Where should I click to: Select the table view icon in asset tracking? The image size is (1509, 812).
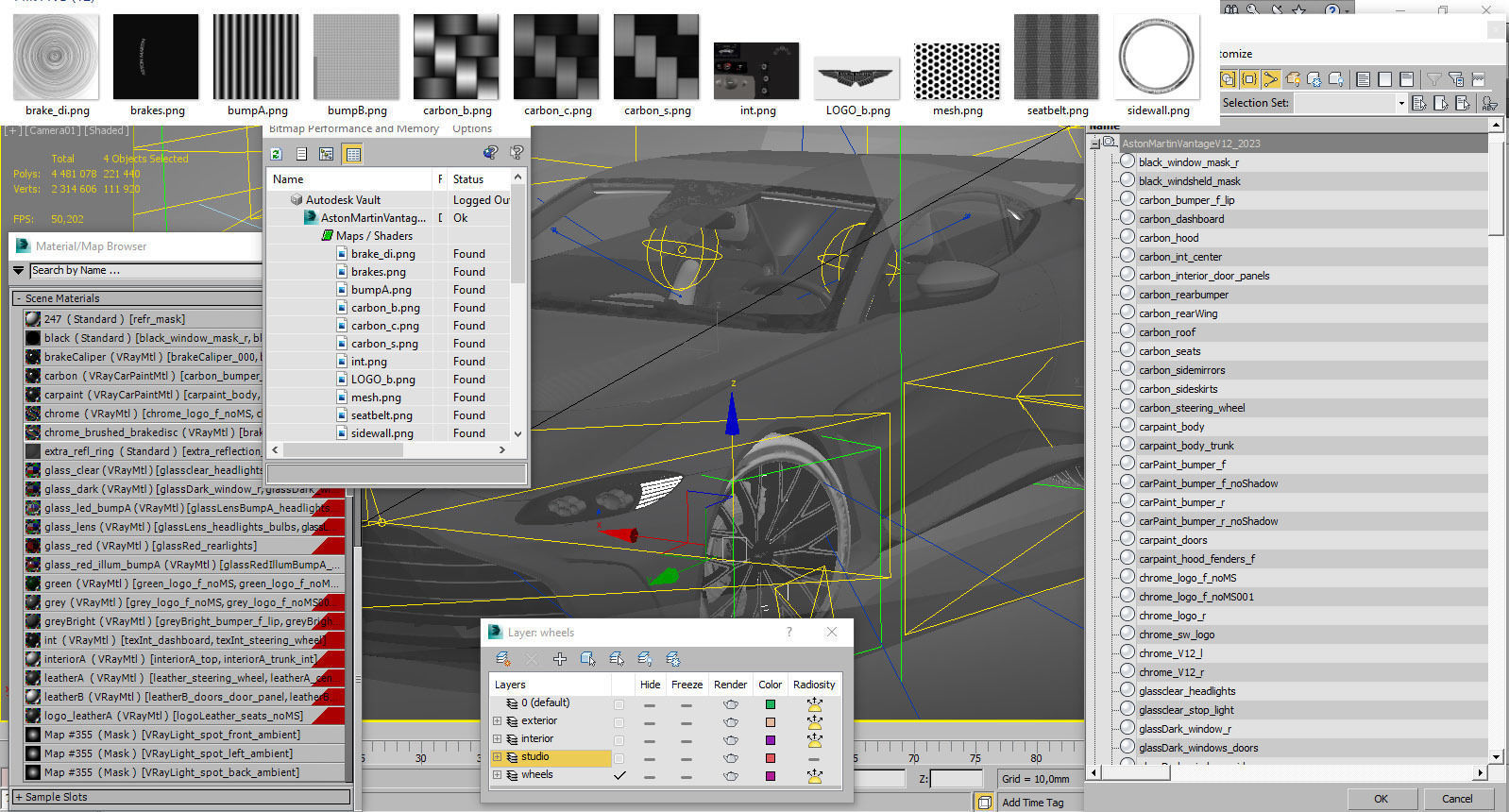click(x=353, y=154)
